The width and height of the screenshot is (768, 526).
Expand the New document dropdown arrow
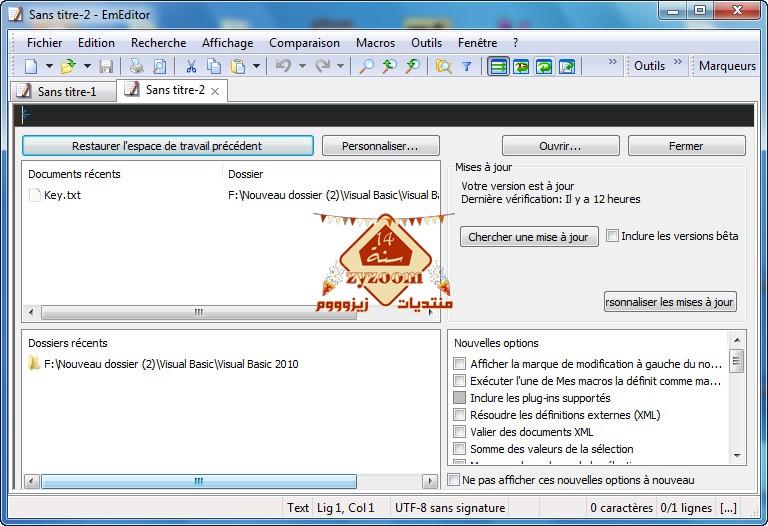49,66
